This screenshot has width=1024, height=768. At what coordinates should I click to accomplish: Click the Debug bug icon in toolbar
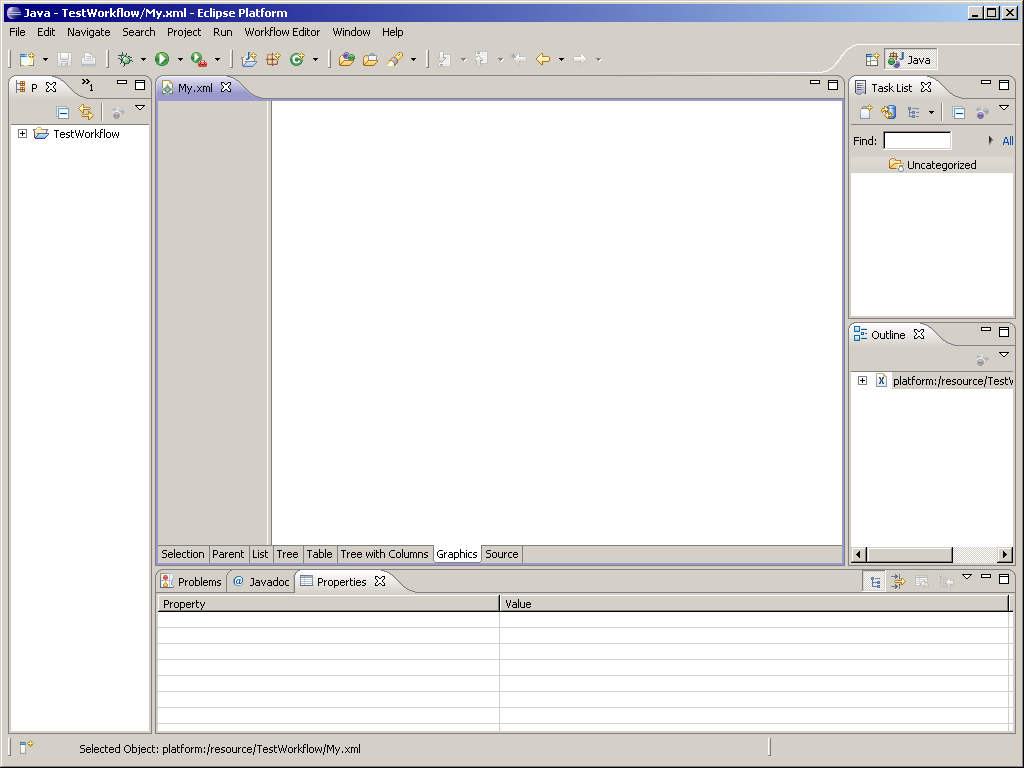pyautogui.click(x=125, y=60)
